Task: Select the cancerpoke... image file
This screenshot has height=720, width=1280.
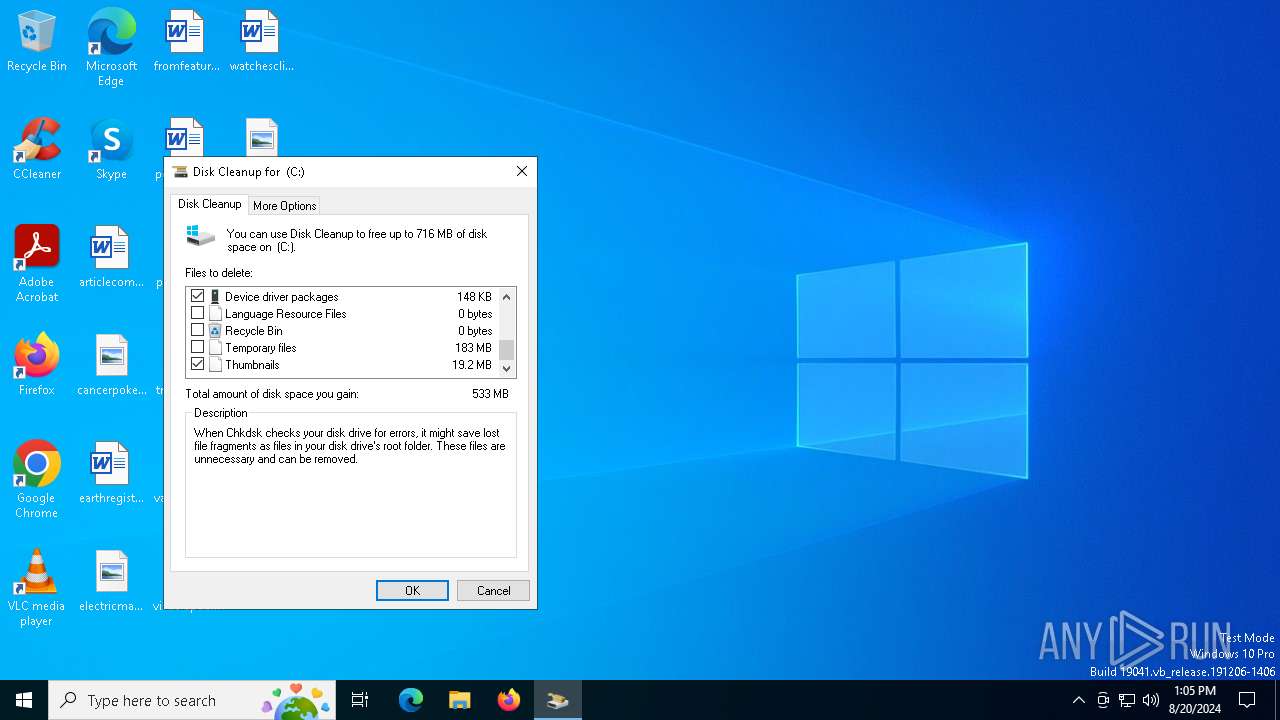Action: pyautogui.click(x=111, y=365)
